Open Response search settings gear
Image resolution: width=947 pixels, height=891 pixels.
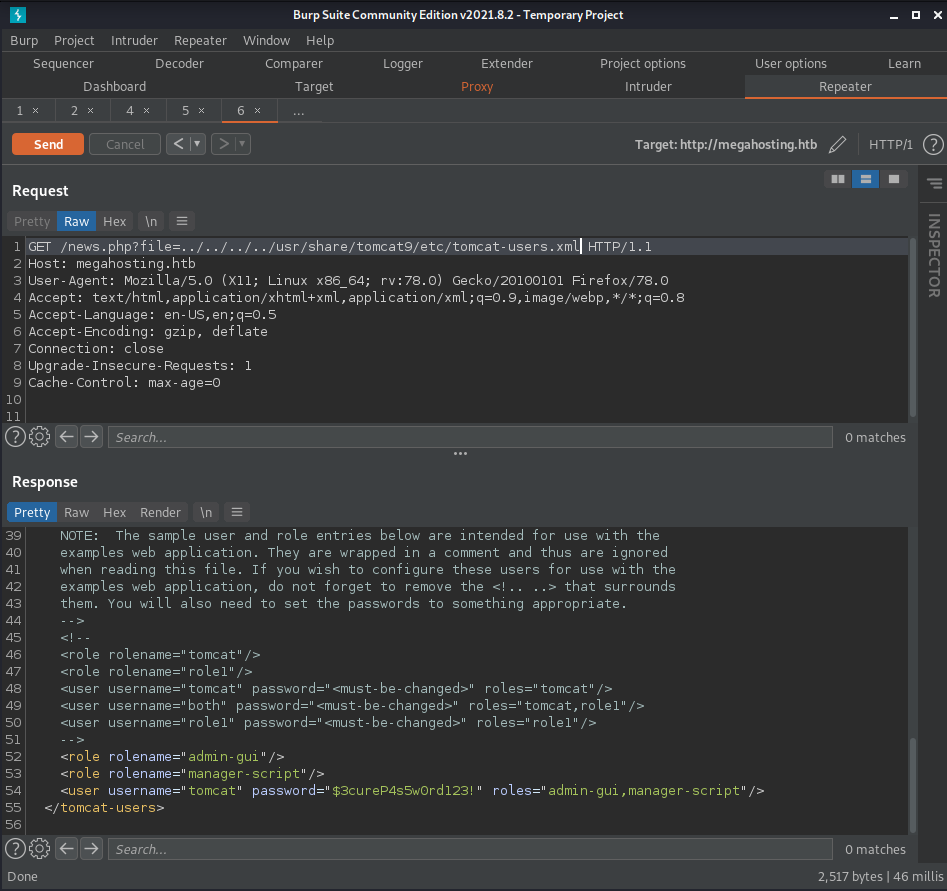click(40, 849)
